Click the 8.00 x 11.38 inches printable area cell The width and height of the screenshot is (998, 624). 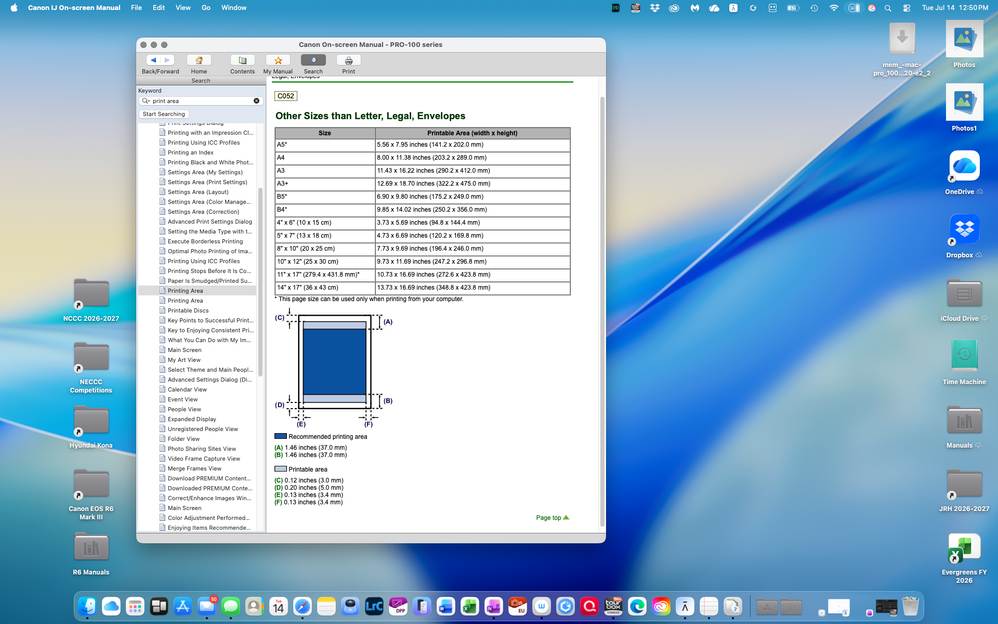(x=472, y=157)
